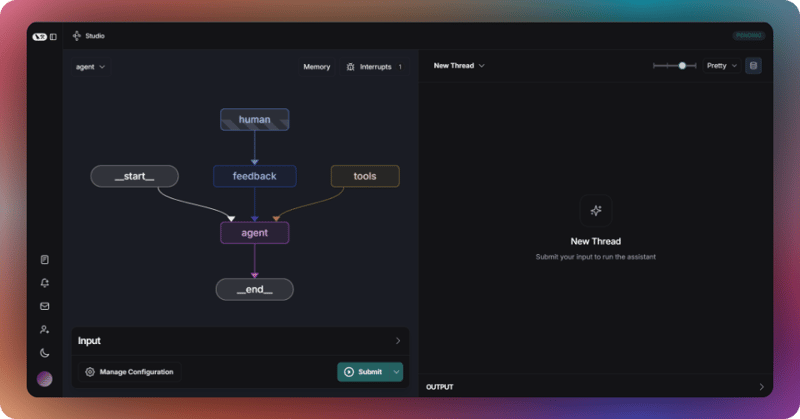Click the add user sidebar icon
800x419 pixels.
(x=44, y=329)
